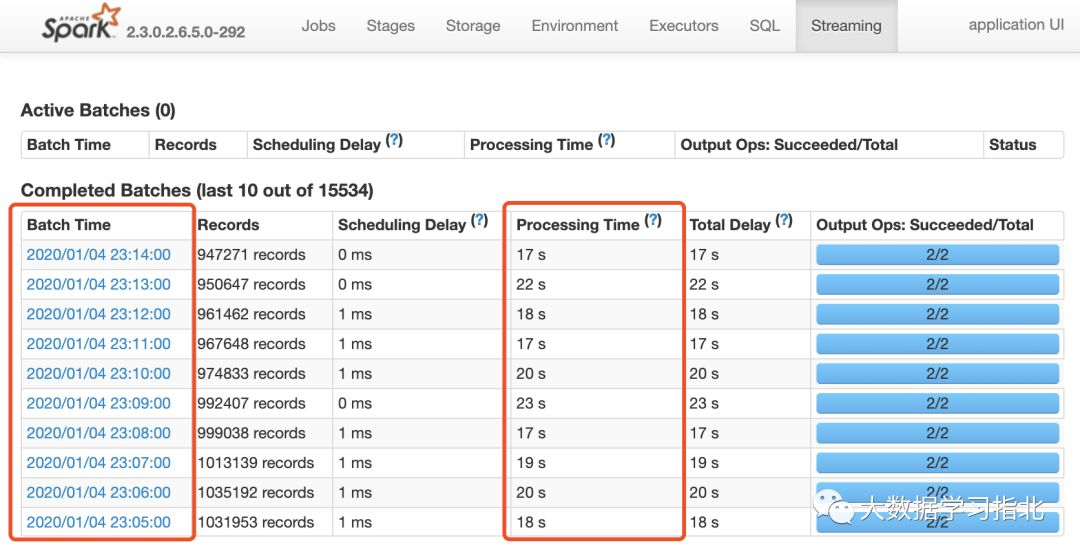Viewport: 1080px width, 556px height.
Task: Click help icon beside Completed Batches Processing Time
Action: [x=653, y=221]
